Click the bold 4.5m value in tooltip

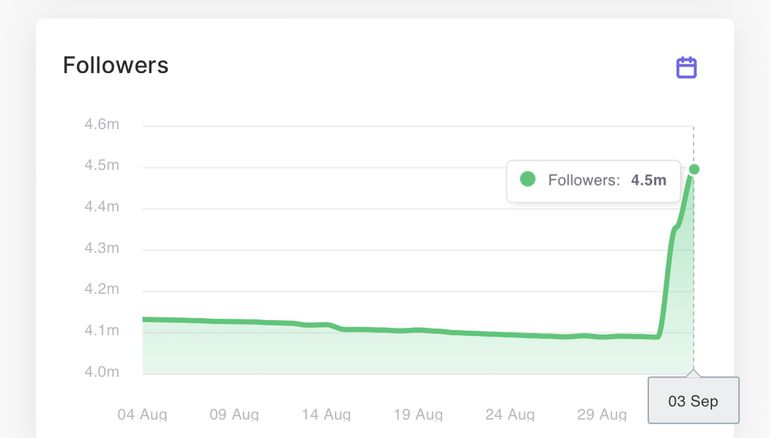[648, 181]
